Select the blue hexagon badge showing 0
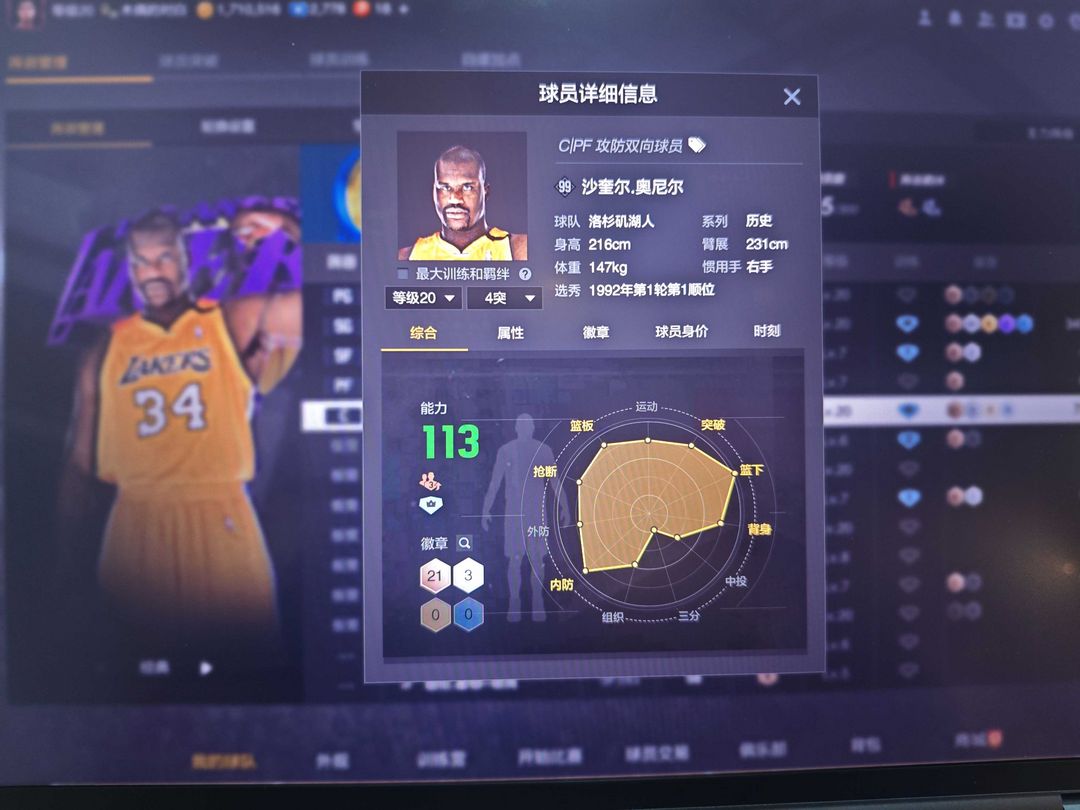 [469, 613]
